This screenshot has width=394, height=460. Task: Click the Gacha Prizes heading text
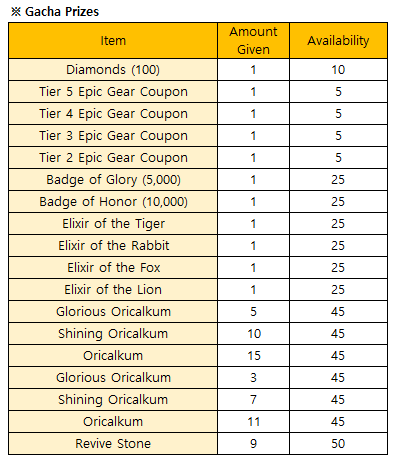62,12
